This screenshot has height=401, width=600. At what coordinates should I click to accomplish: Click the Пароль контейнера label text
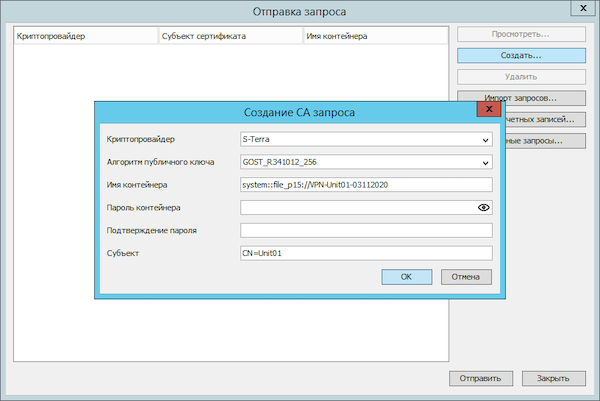143,208
